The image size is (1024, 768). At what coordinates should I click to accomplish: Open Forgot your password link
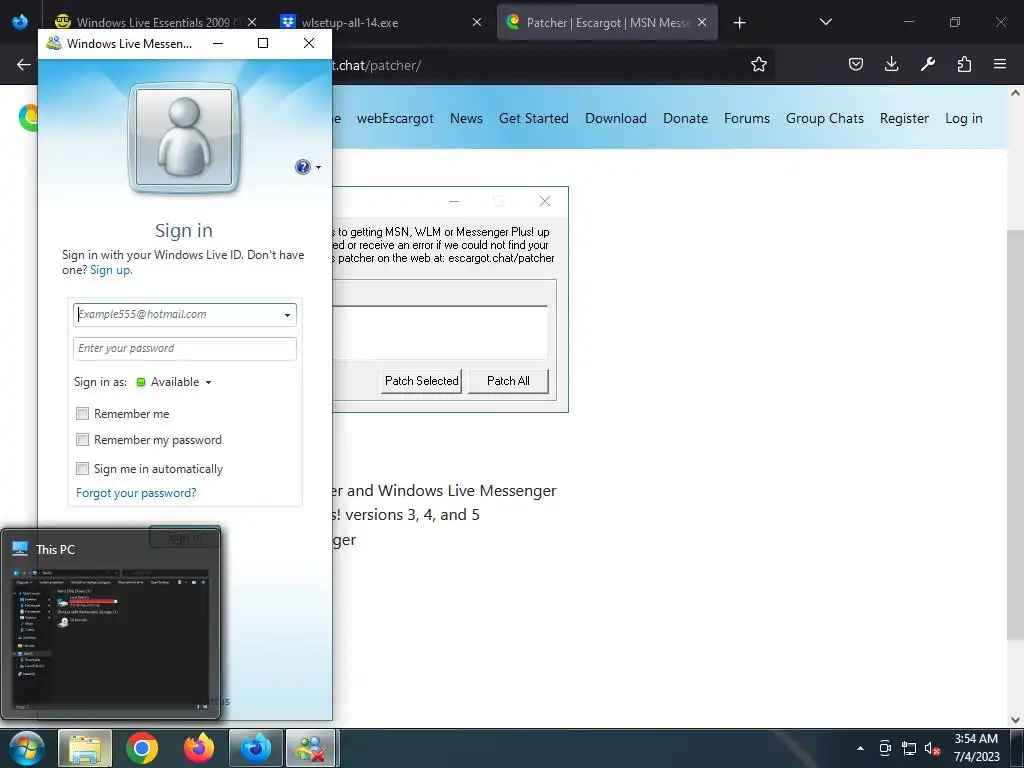point(136,493)
